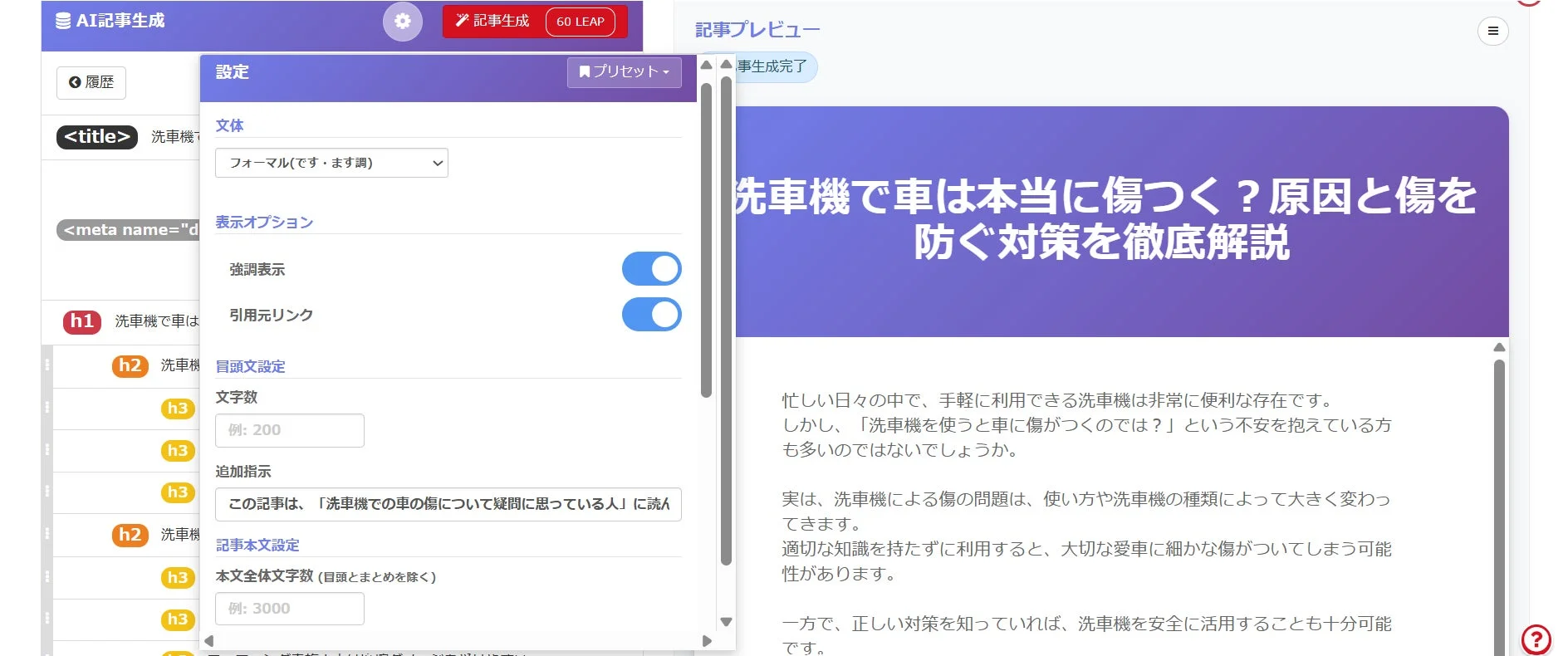This screenshot has height=656, width=1568.
Task: Click settings panel scrollbar down arrow
Action: [x=726, y=622]
